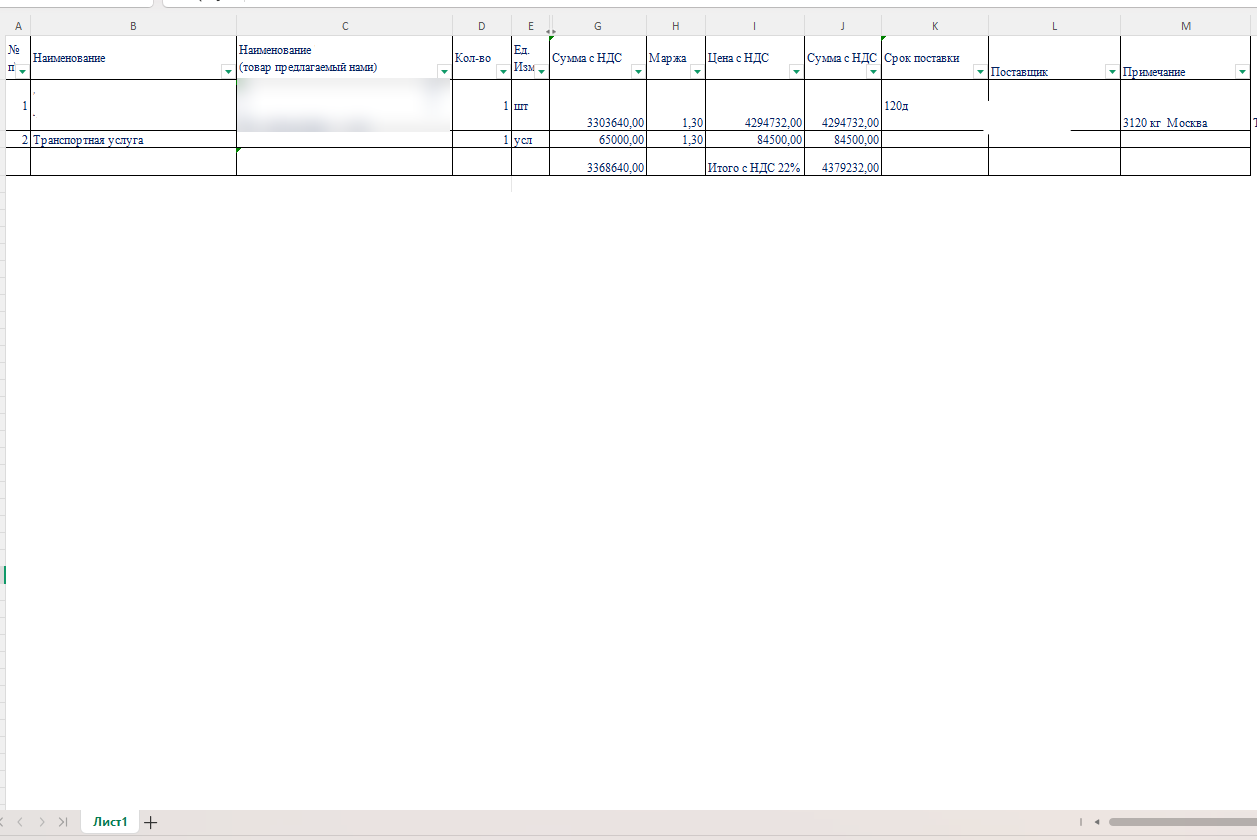The height and width of the screenshot is (840, 1257).
Task: Select the 'Срок поставки' header cell
Action: [935, 58]
